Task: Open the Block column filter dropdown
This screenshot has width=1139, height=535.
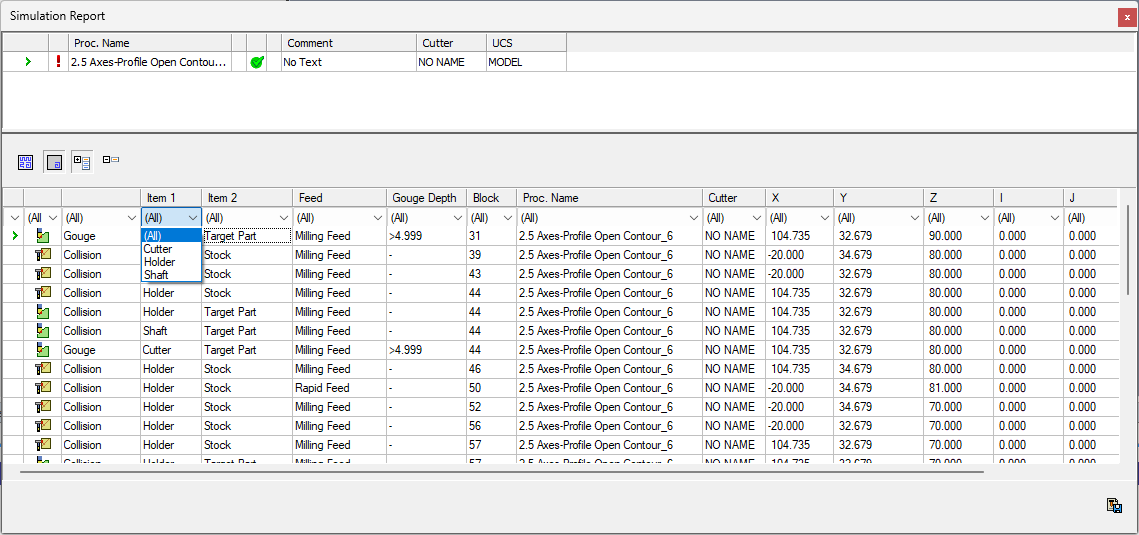Action: click(x=506, y=218)
